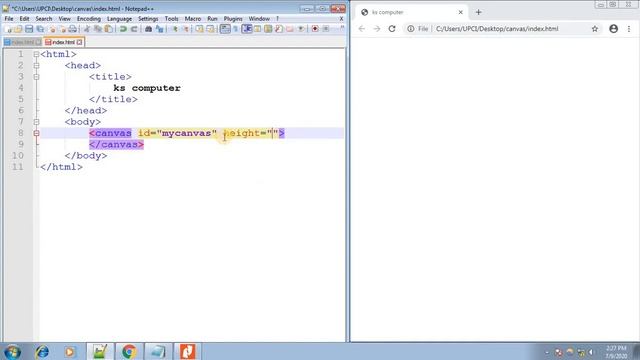Toggle Word wrap toolbar button
The height and width of the screenshot is (360, 640).
tap(225, 29)
